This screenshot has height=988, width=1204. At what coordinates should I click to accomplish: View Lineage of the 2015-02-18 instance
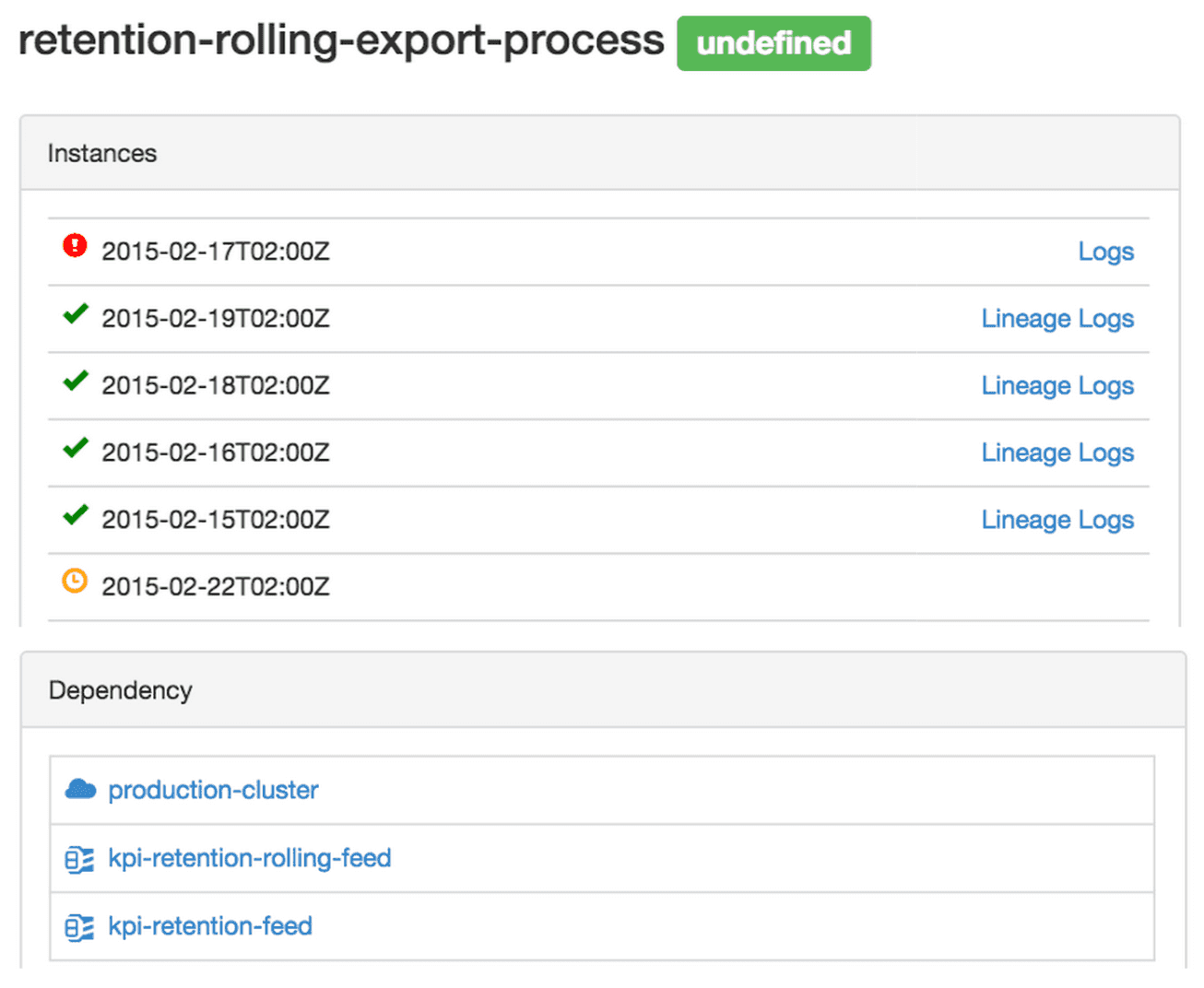click(1026, 386)
